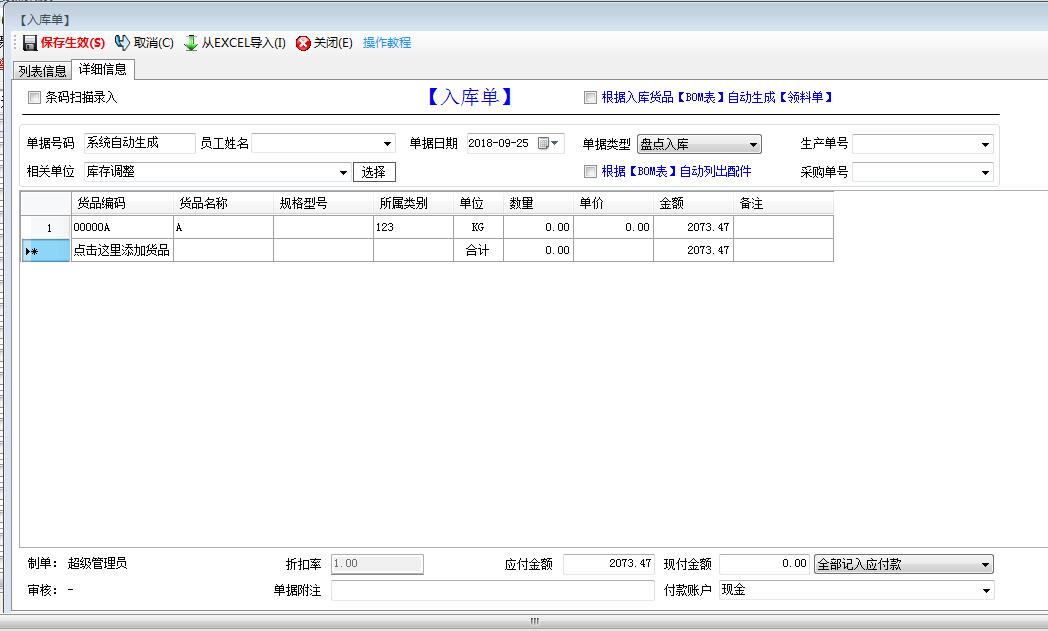
Task: Open the 操作教程 tutorial link
Action: click(x=387, y=43)
